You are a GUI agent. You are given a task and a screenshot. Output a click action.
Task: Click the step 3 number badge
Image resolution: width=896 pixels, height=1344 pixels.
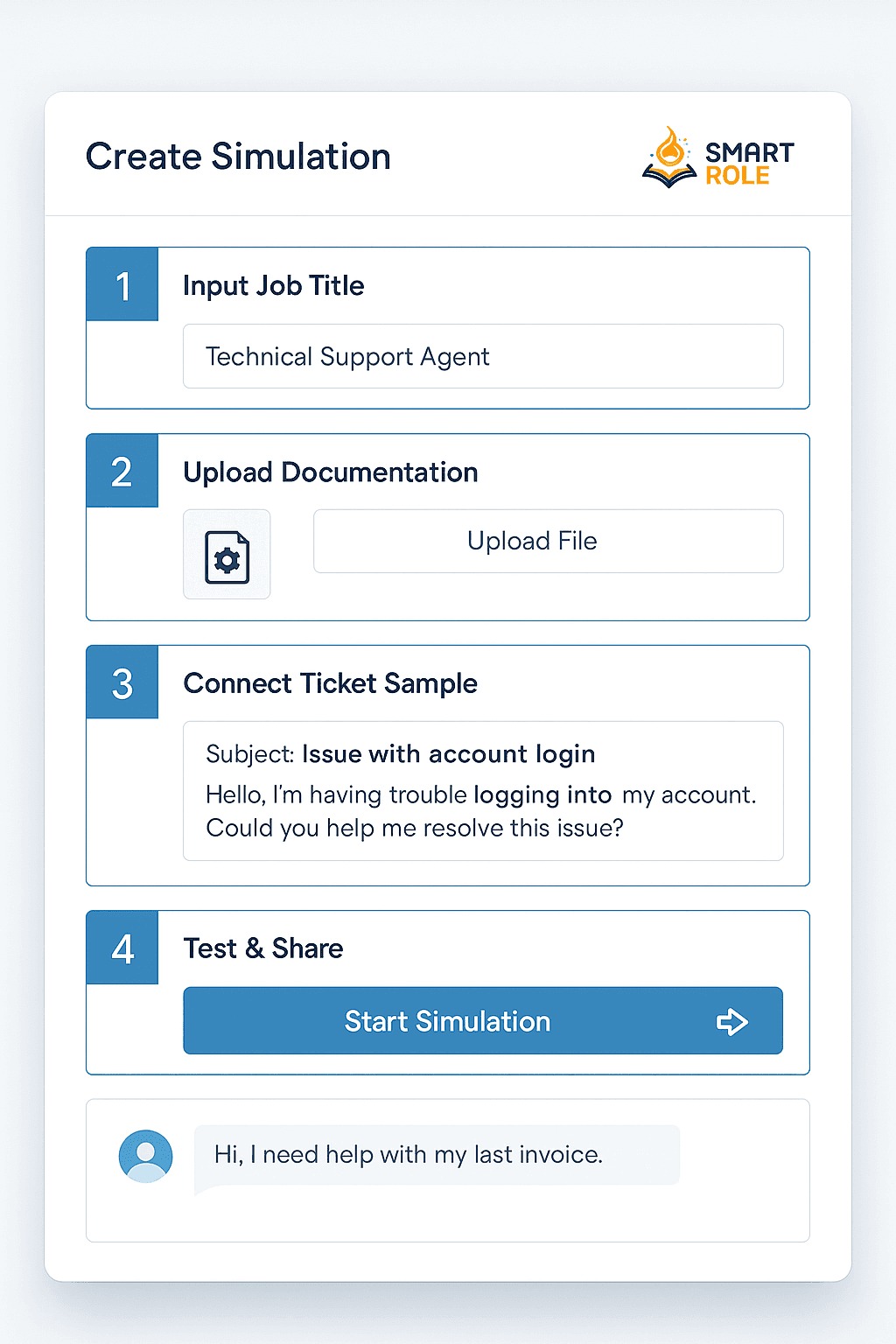point(122,682)
